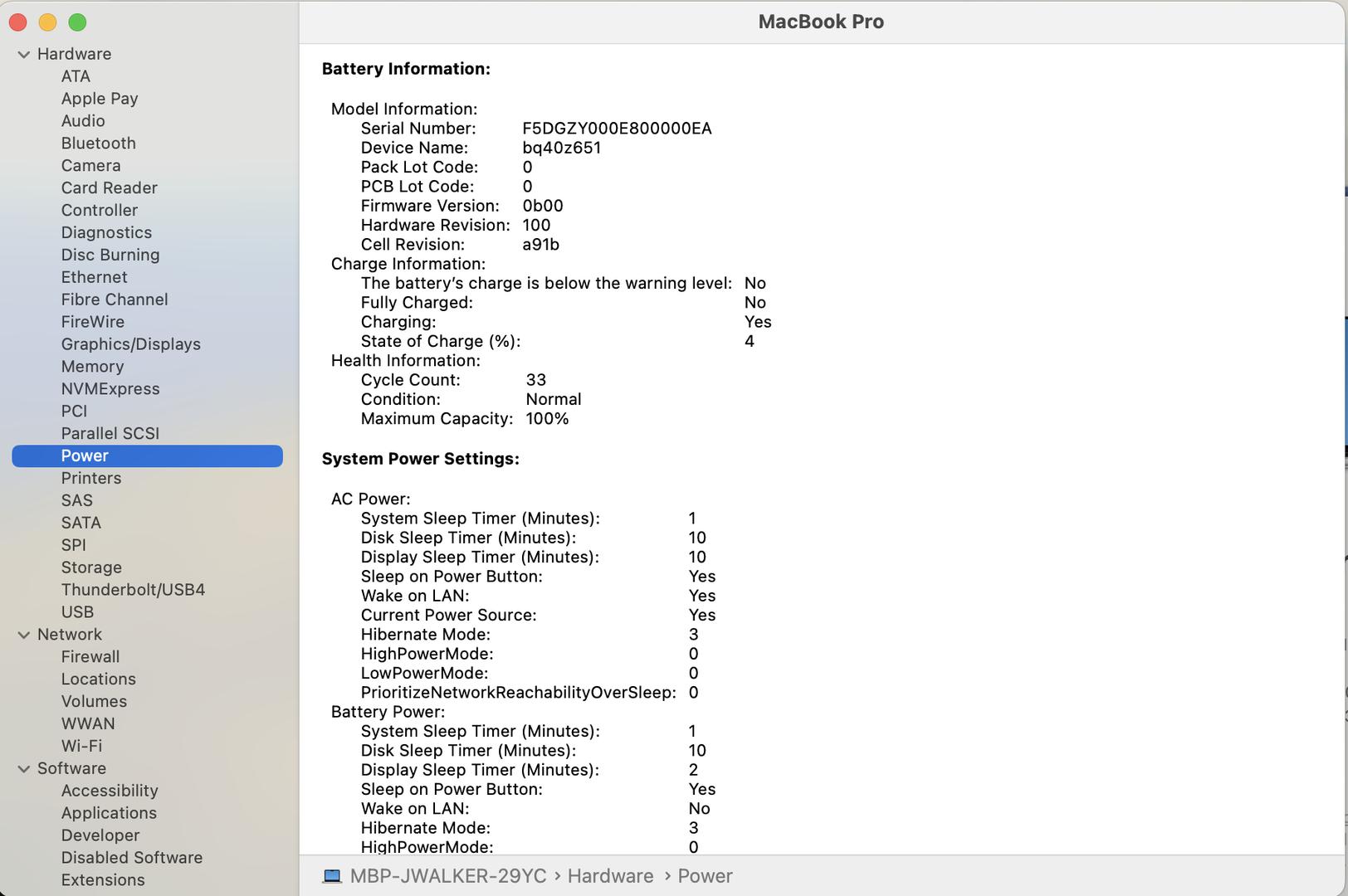Choose SPI in the Hardware list
The image size is (1348, 896).
coord(73,546)
